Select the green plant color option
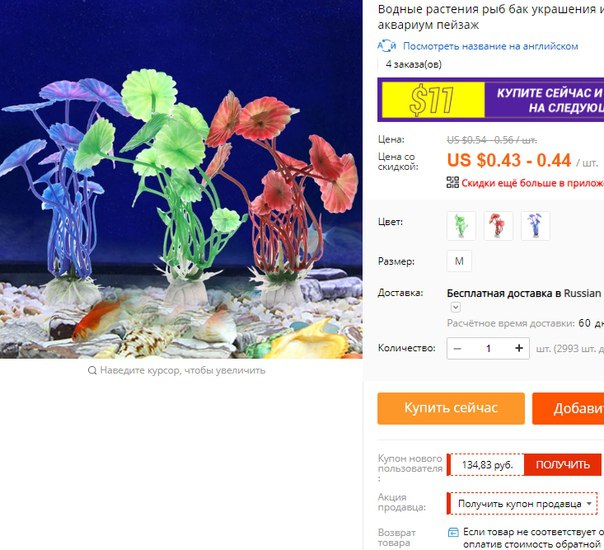The width and height of the screenshot is (604, 550). coord(461,226)
